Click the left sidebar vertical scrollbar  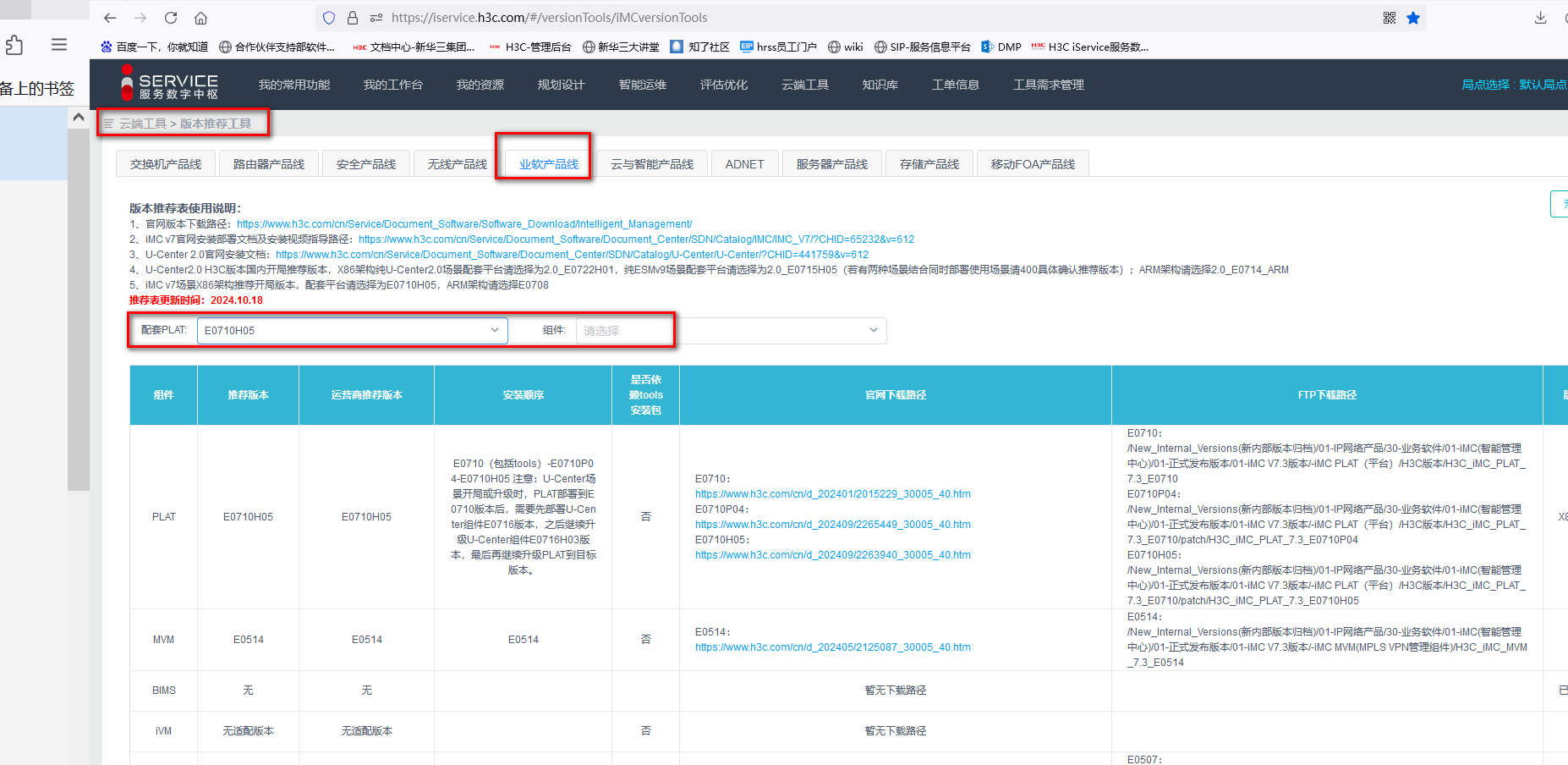[x=79, y=310]
